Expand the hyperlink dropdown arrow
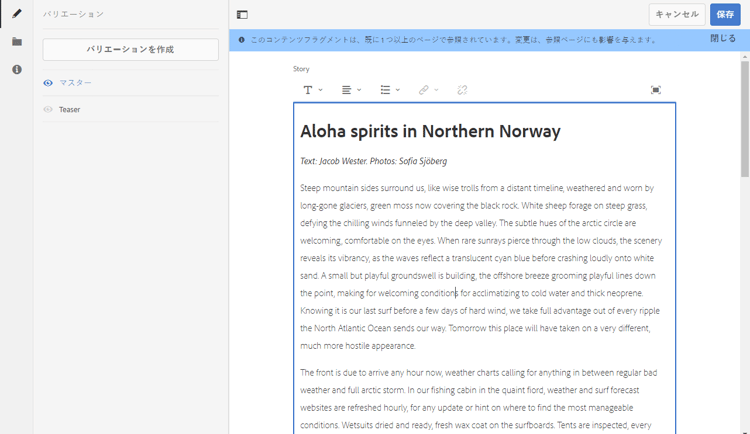Screen dimensions: 750x434 tap(436, 90)
